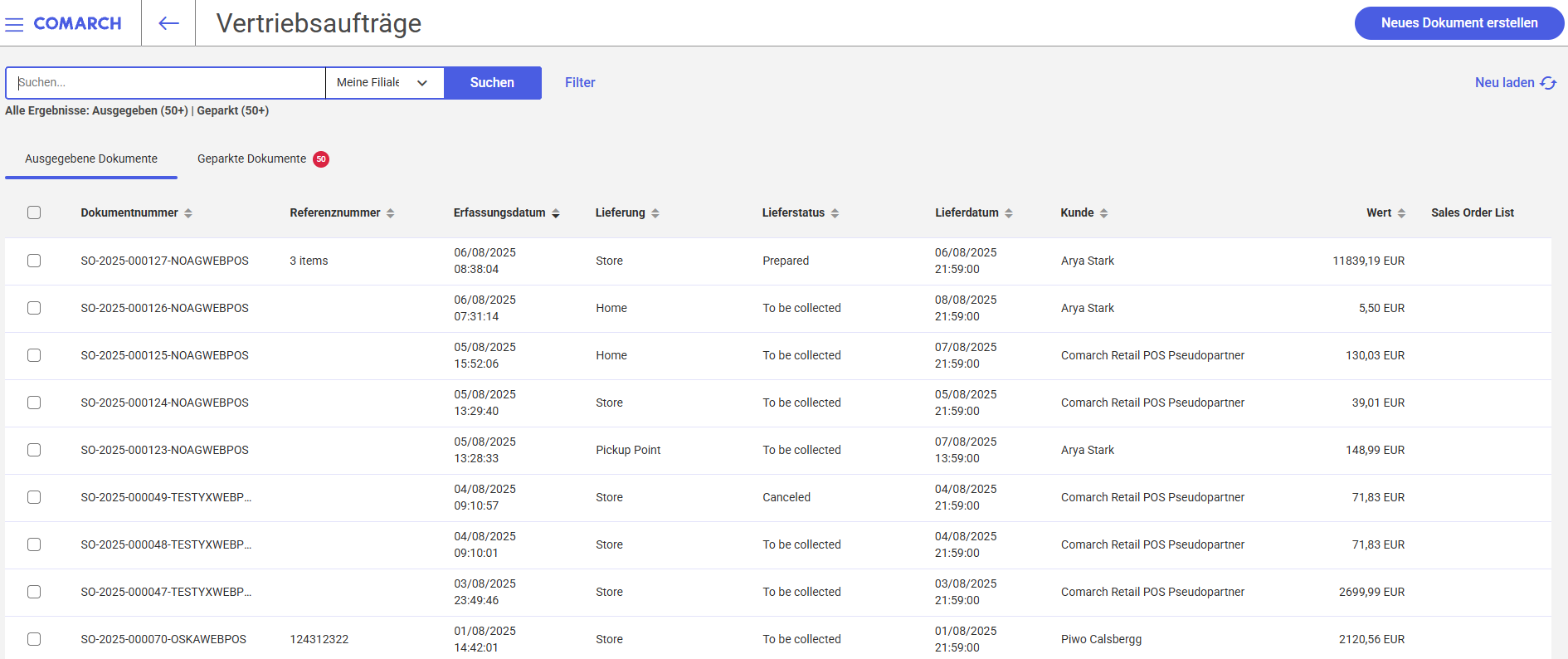
Task: Sort by Dokumentnummer arrows icon
Action: pos(188,213)
